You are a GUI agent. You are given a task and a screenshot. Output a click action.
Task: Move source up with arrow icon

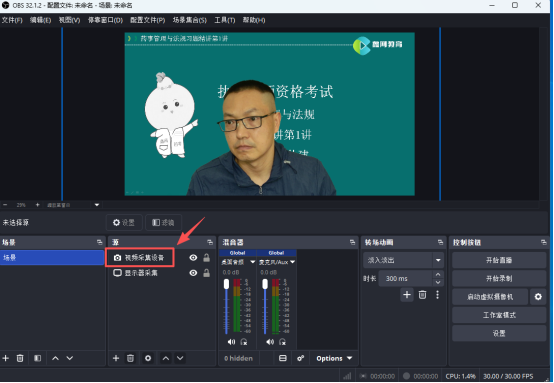pyautogui.click(x=166, y=358)
